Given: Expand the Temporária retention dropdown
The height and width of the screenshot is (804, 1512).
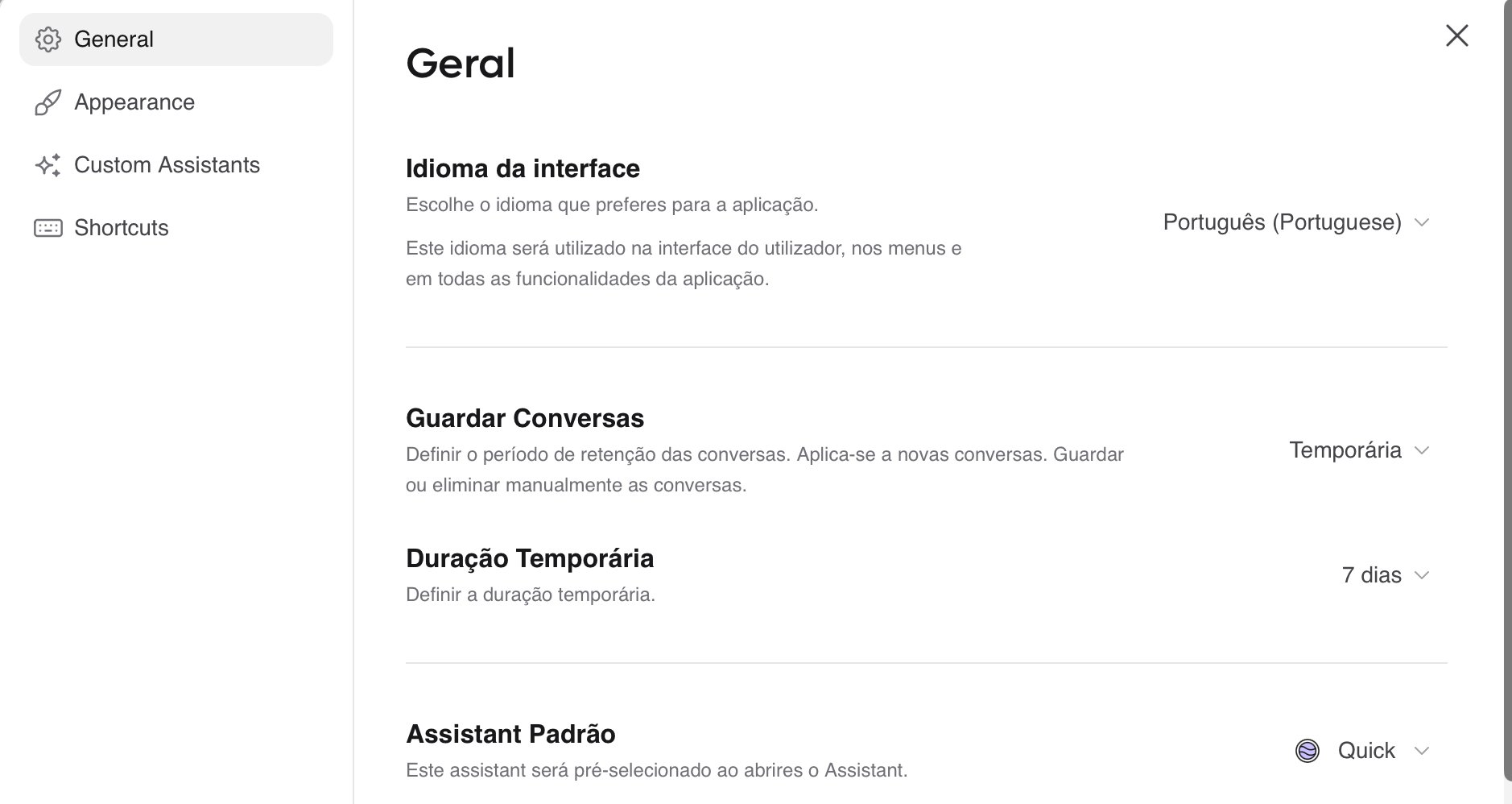Looking at the screenshot, I should coord(1359,450).
